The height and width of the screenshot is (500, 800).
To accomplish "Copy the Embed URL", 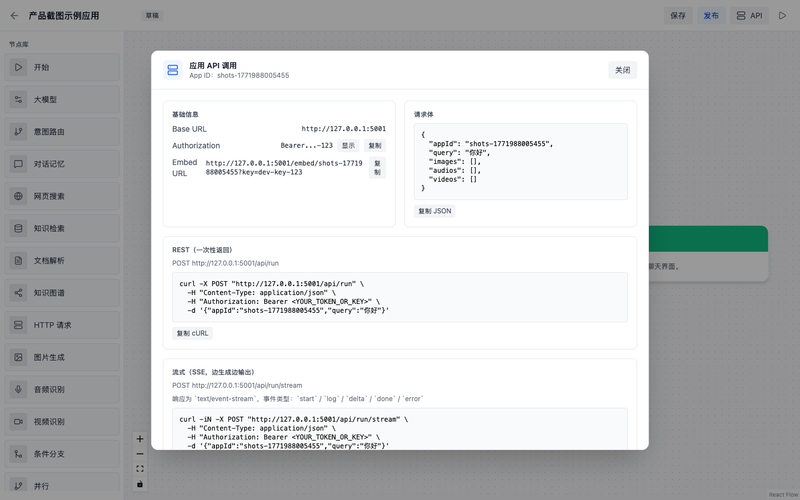I will 378,168.
